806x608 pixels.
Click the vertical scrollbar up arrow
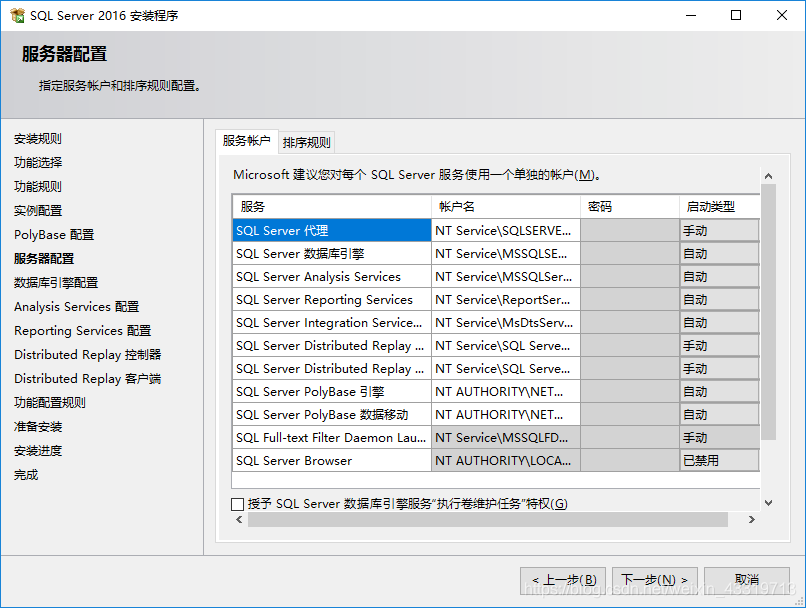[768, 176]
